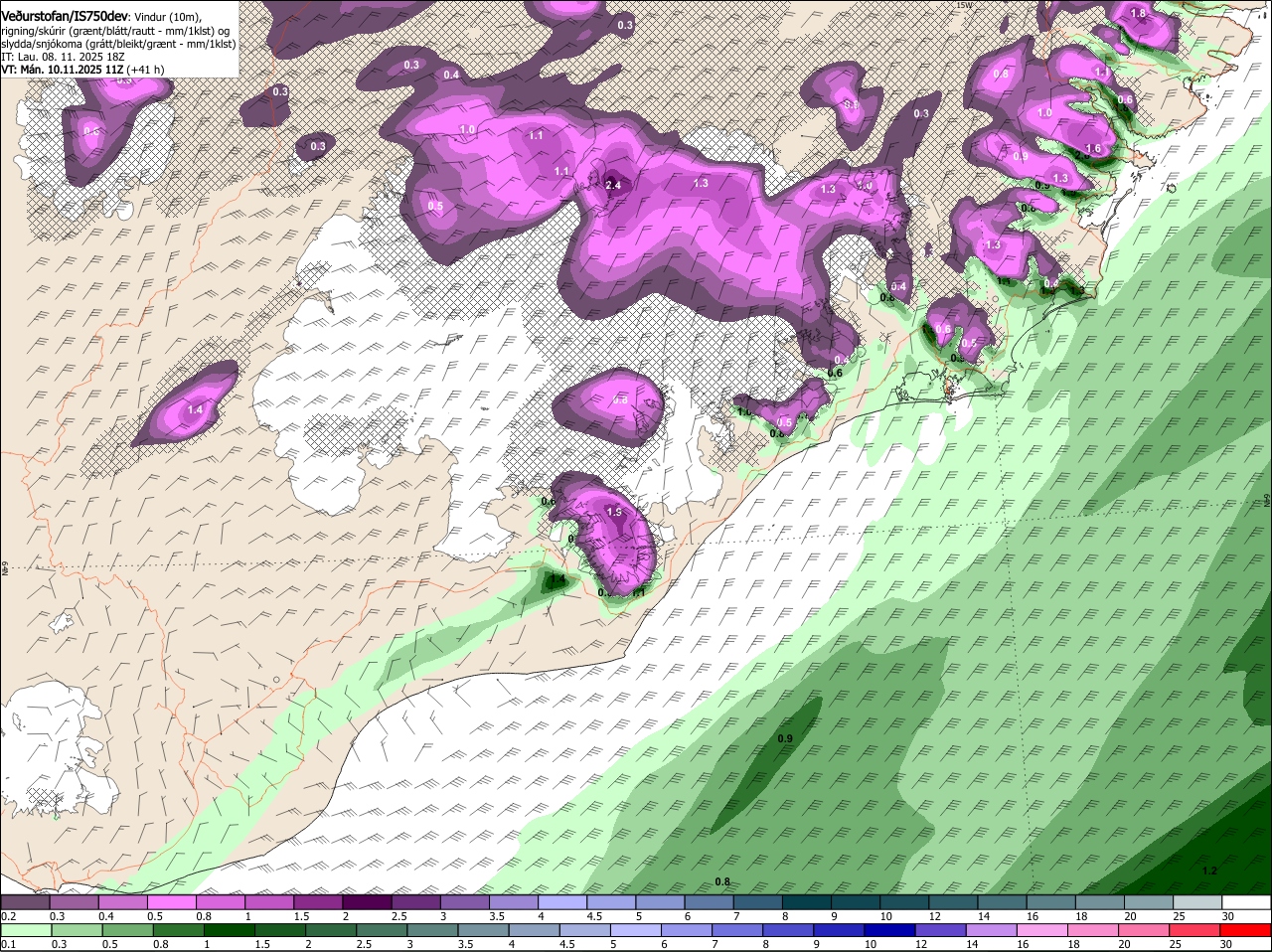Select the bright red rain swatch above 30
This screenshot has width=1272, height=952.
1246,930
